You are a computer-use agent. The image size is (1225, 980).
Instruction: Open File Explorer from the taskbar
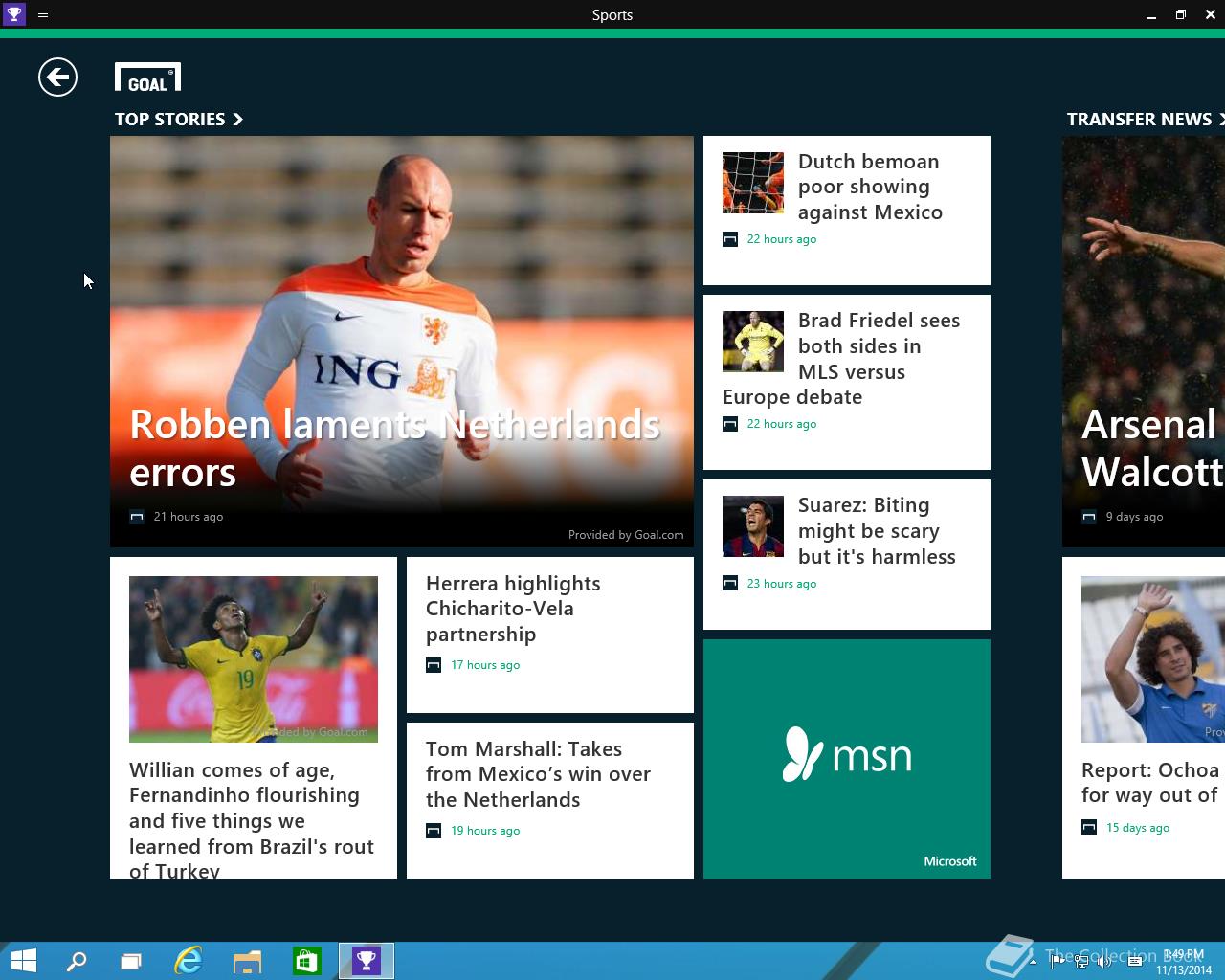coord(247,961)
